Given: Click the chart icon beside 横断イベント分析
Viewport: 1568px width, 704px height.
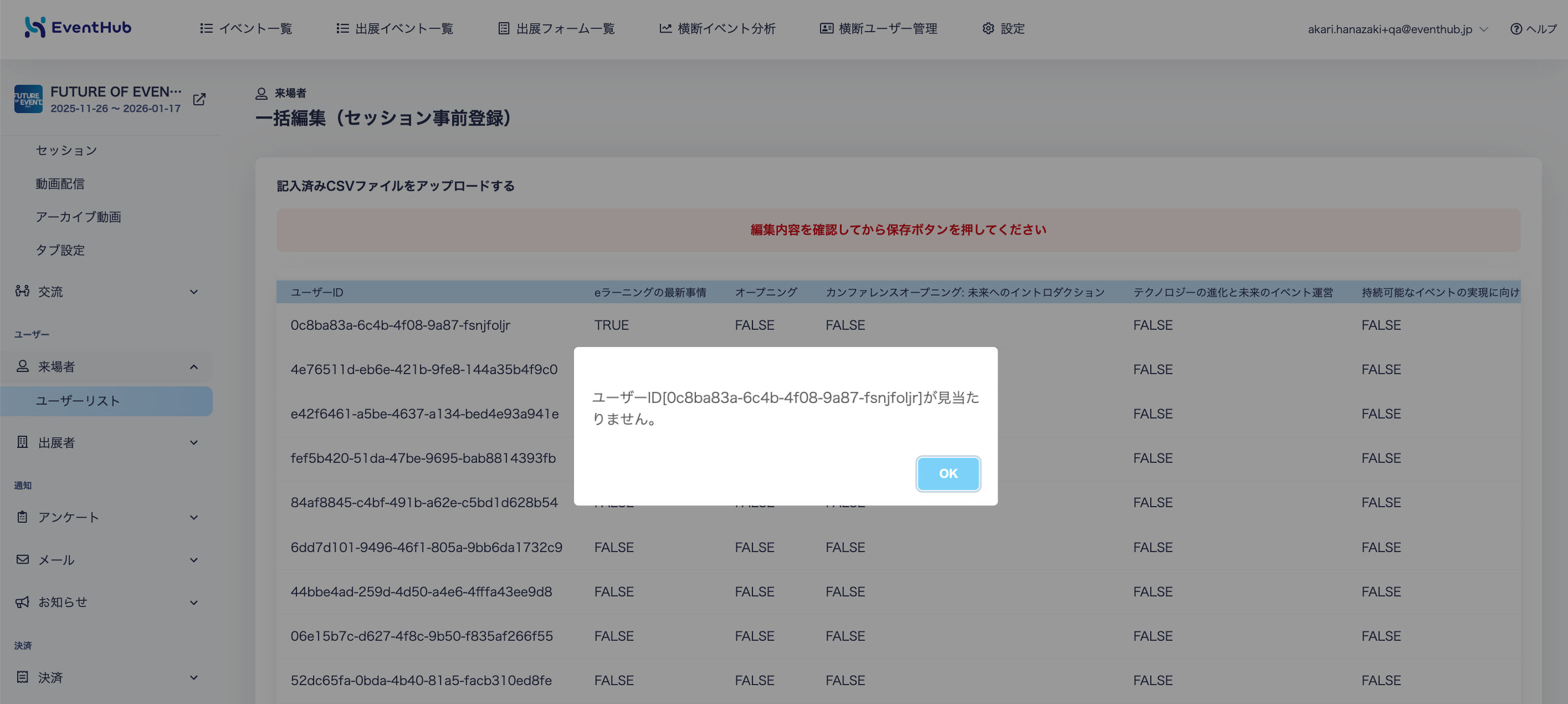Looking at the screenshot, I should pyautogui.click(x=665, y=29).
